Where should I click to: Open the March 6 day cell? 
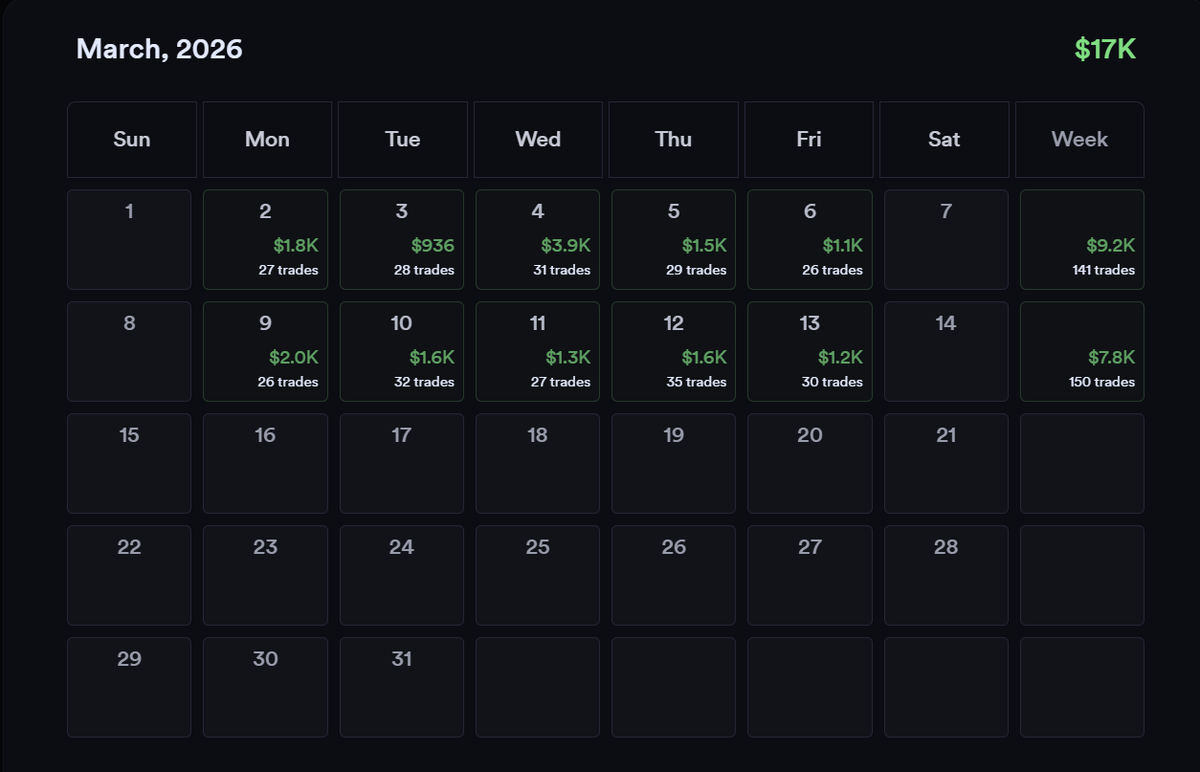coord(809,240)
